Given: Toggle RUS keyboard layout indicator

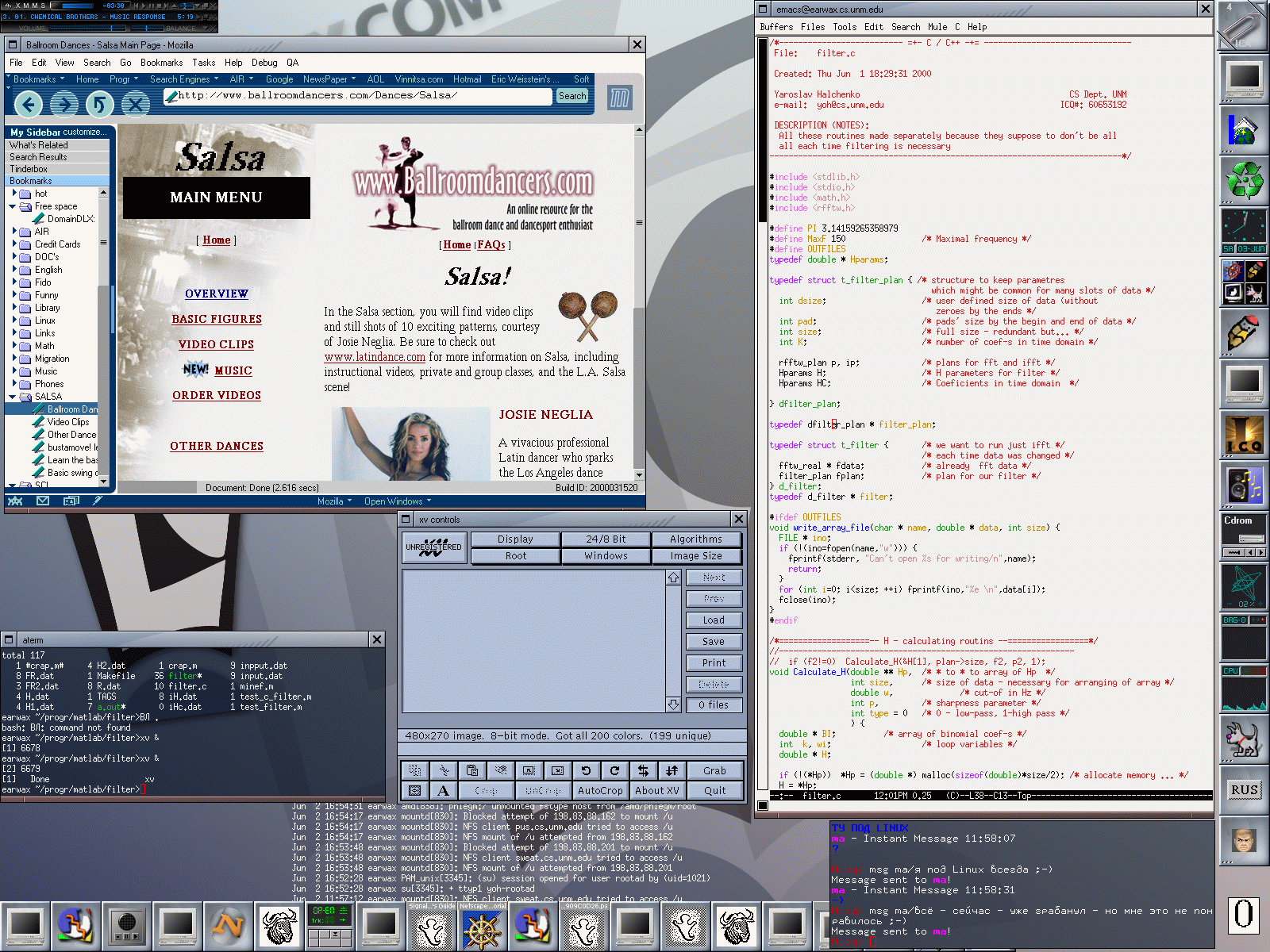Looking at the screenshot, I should pos(1244,789).
